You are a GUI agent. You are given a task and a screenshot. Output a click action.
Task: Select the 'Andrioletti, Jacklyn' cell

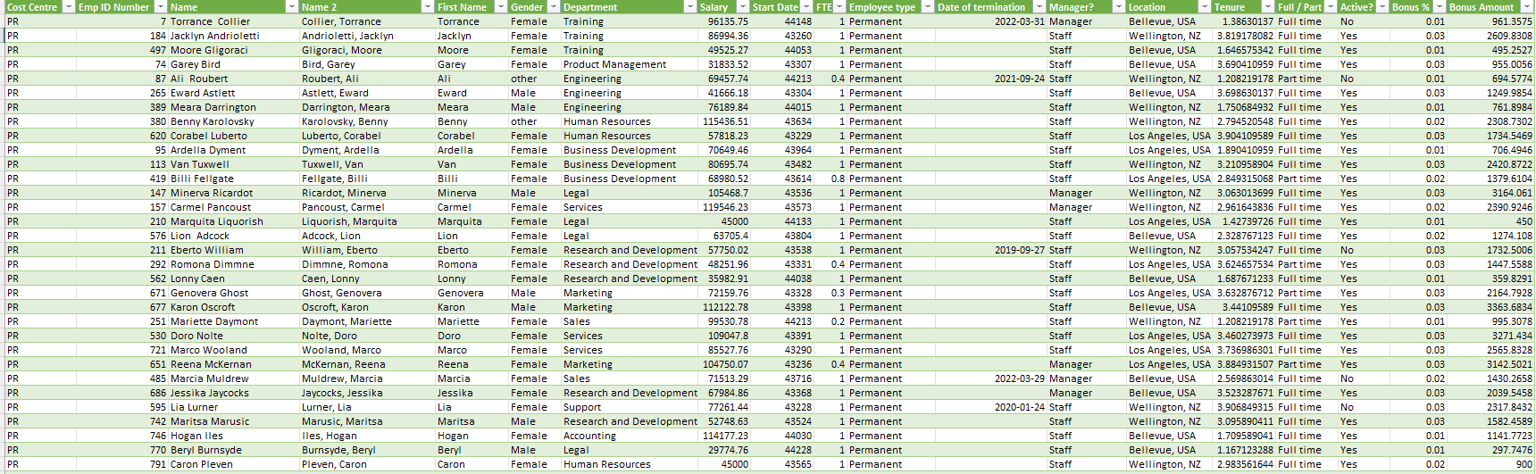(x=367, y=35)
